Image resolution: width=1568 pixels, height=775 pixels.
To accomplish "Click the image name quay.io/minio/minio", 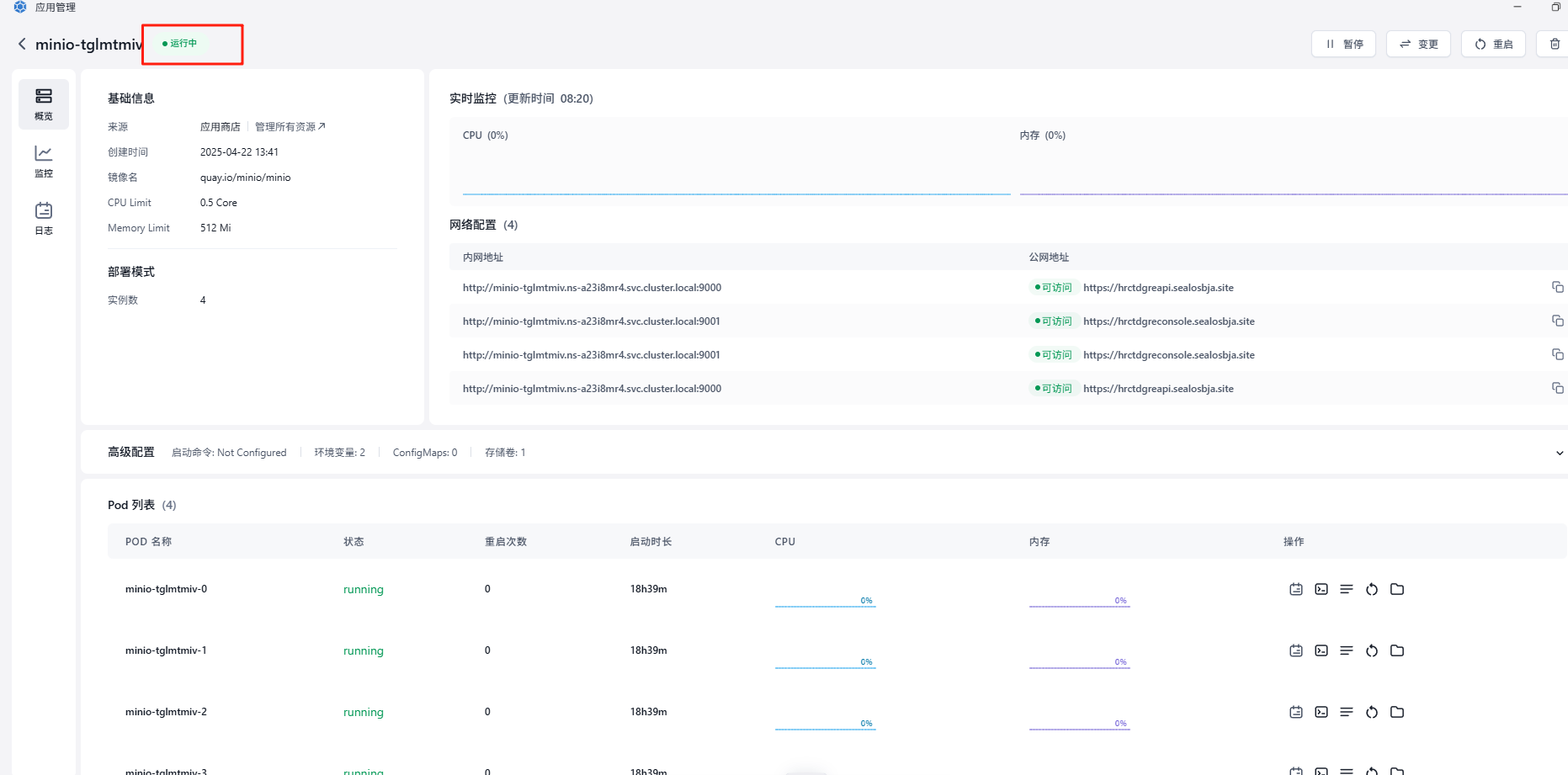I will (x=245, y=178).
